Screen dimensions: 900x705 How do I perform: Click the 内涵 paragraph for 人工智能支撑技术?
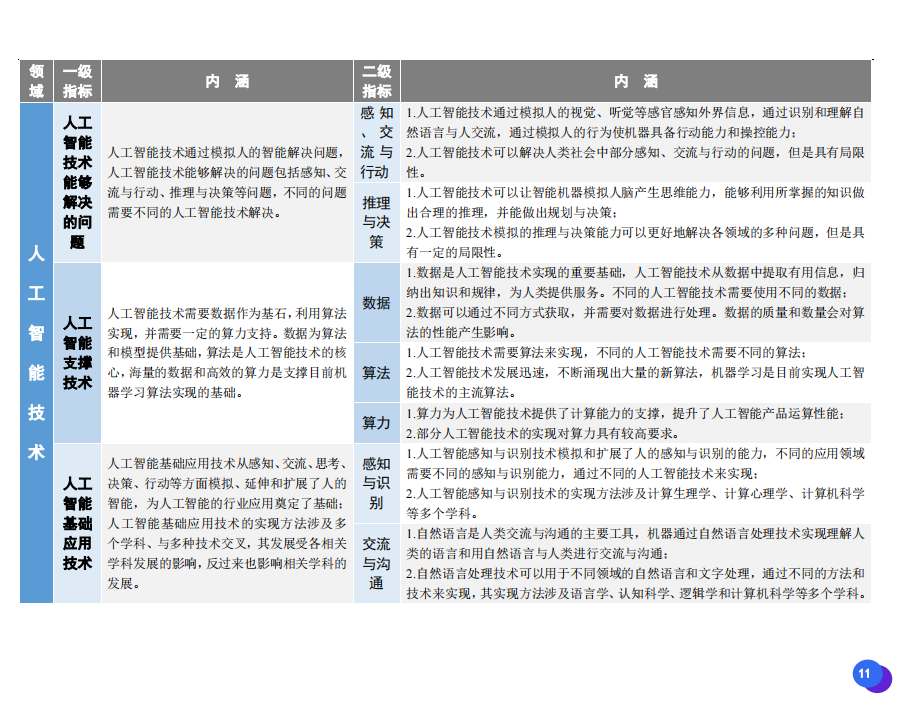[x=227, y=352]
